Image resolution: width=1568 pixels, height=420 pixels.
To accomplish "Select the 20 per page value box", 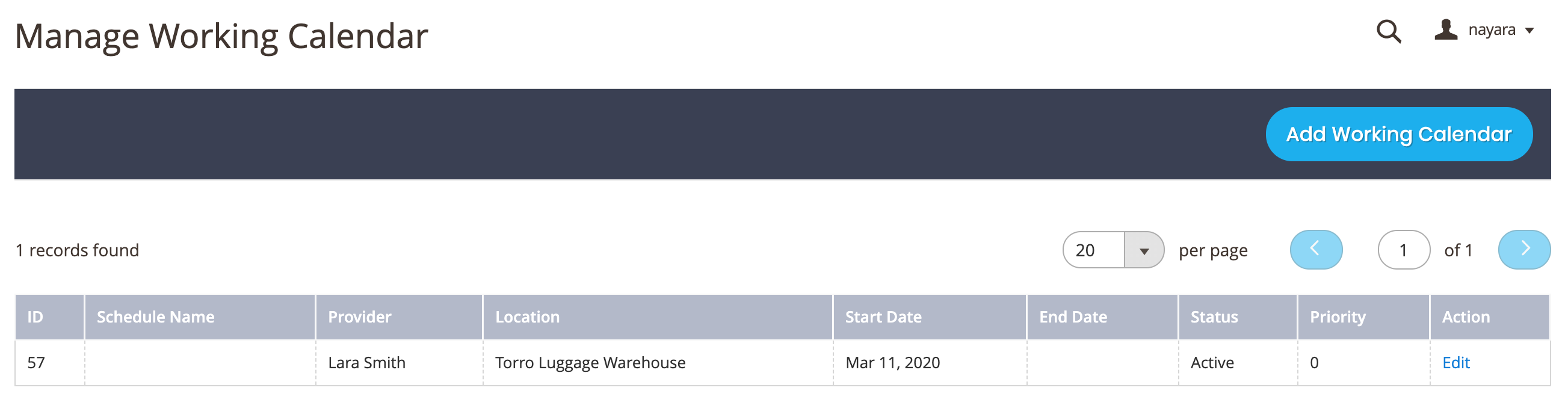I will 1094,250.
